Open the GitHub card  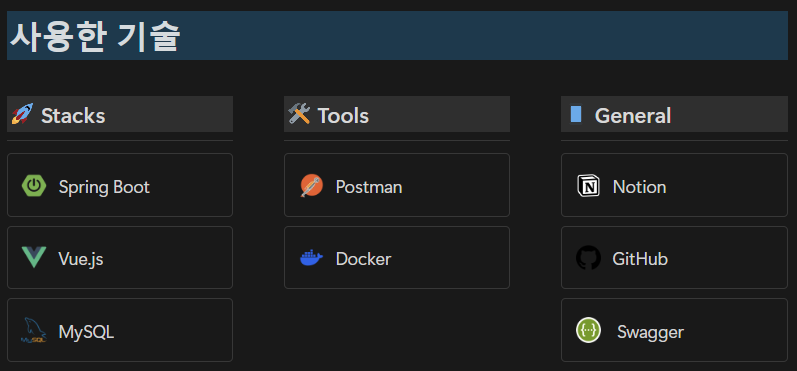pos(675,258)
